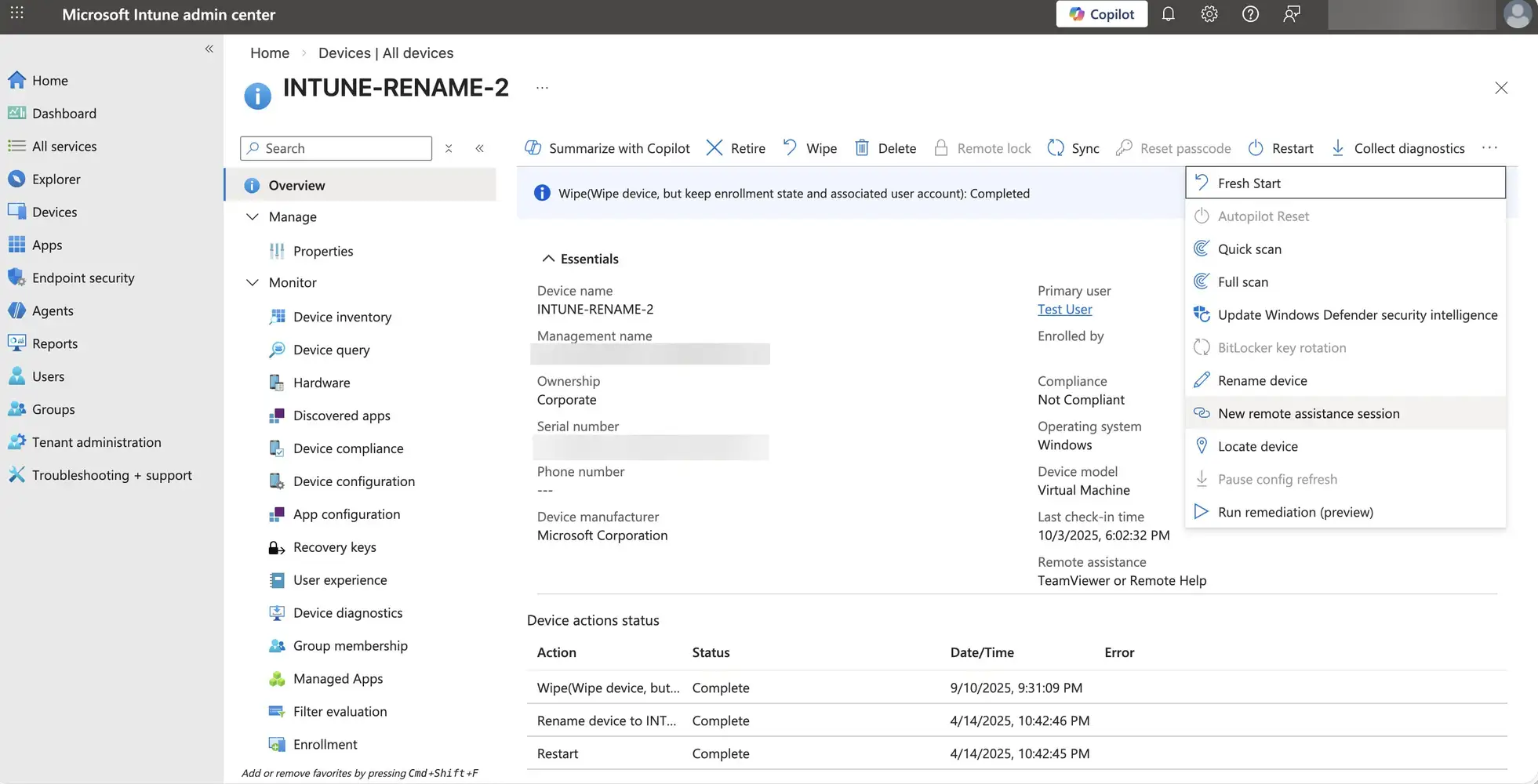1538x784 pixels.
Task: Click the account avatar picture
Action: pyautogui.click(x=1518, y=14)
